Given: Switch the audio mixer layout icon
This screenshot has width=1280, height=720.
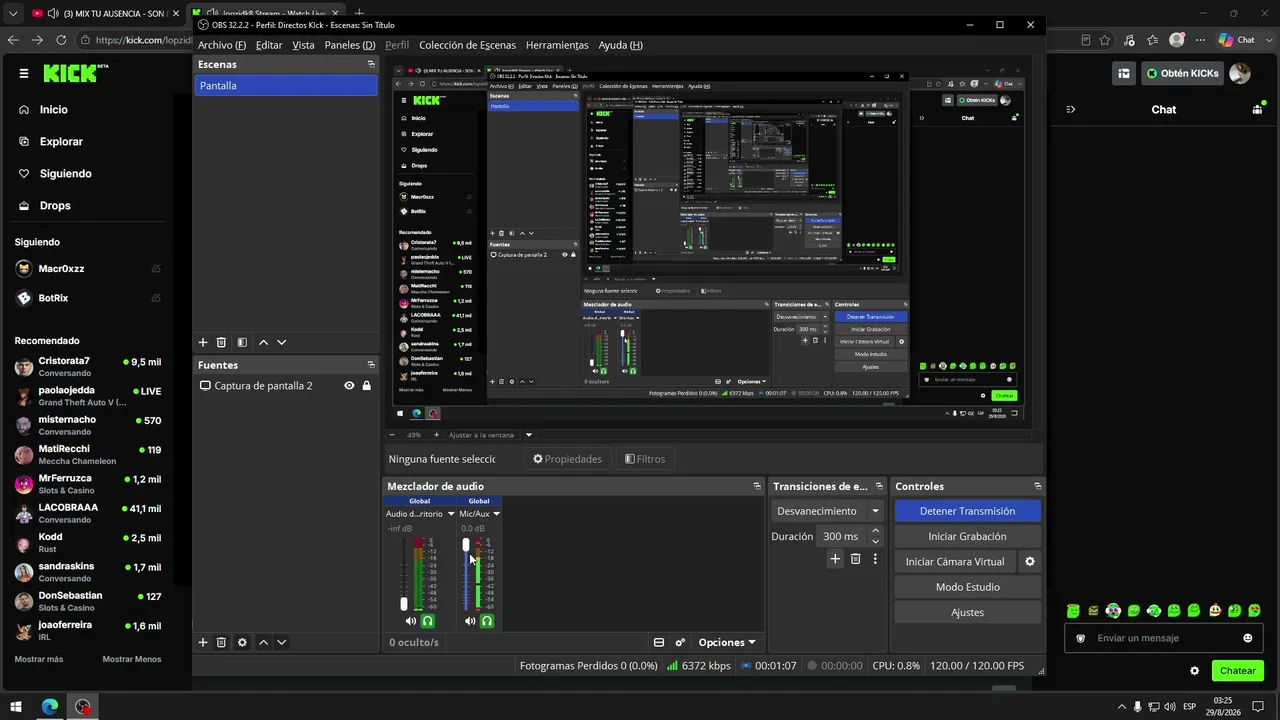Looking at the screenshot, I should click(659, 642).
